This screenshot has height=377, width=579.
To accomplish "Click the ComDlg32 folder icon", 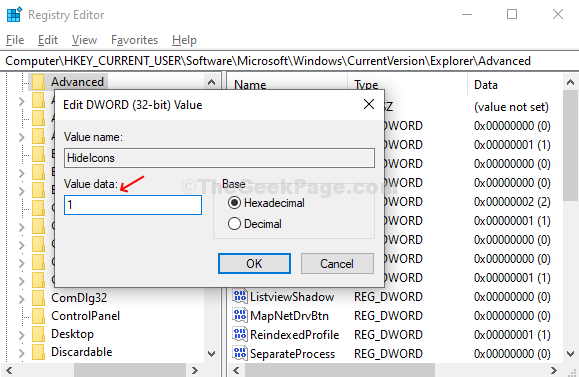I will 38,298.
